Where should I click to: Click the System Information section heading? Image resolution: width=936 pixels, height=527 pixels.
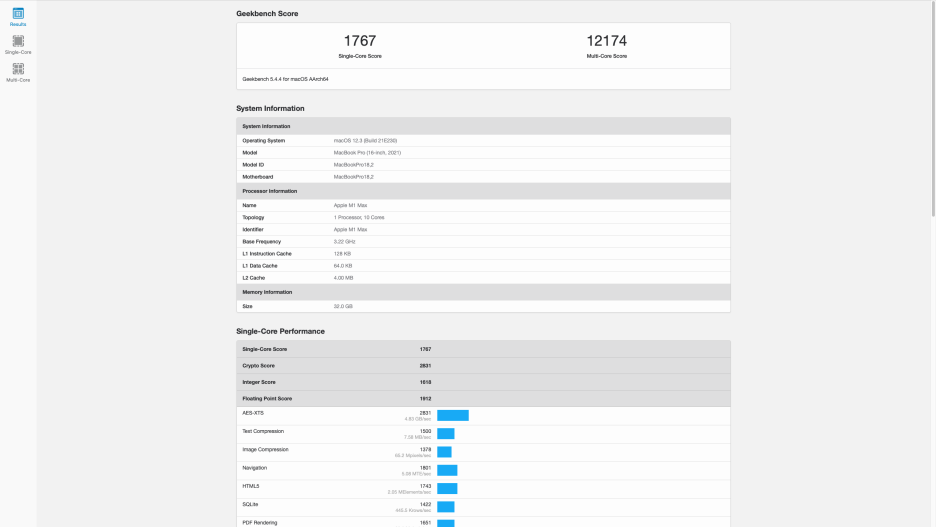270,108
